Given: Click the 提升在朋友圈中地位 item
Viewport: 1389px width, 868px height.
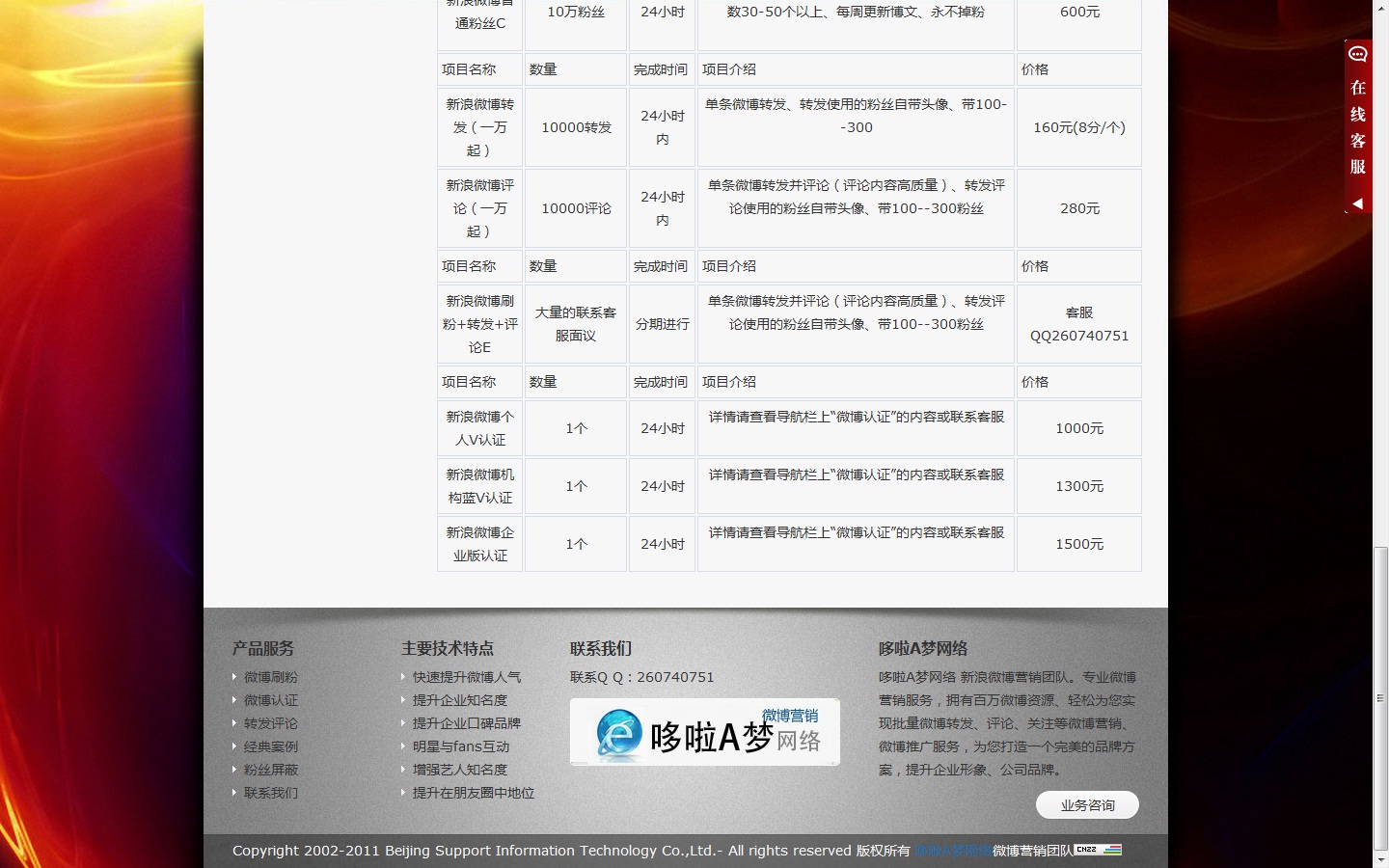Looking at the screenshot, I should [x=474, y=793].
